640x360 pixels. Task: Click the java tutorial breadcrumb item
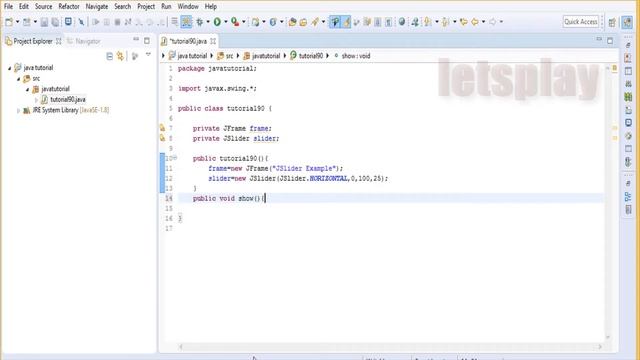188,56
